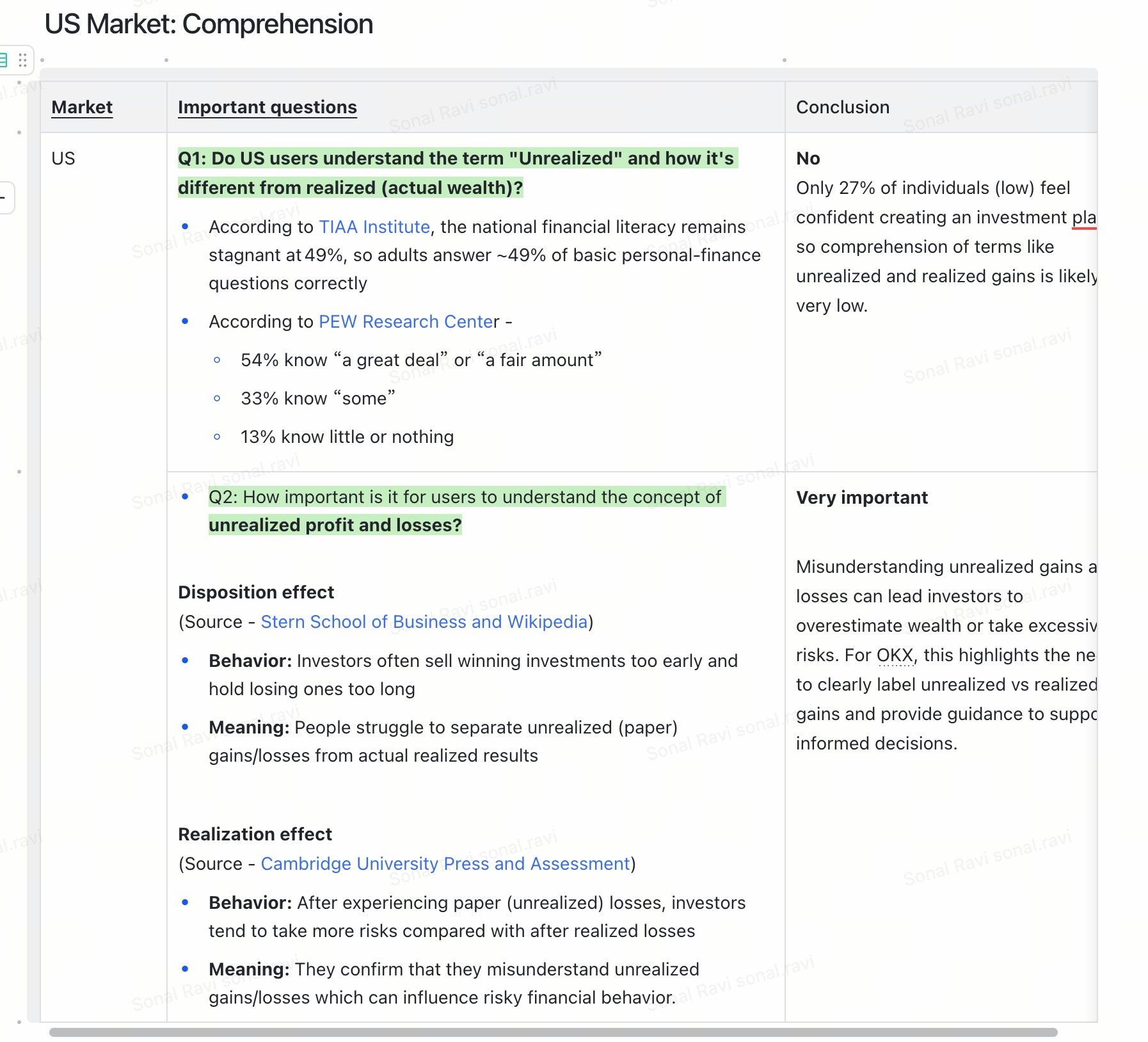
Task: Click the 'Misunderstanding unrealized gains' paragraph
Action: (x=946, y=655)
